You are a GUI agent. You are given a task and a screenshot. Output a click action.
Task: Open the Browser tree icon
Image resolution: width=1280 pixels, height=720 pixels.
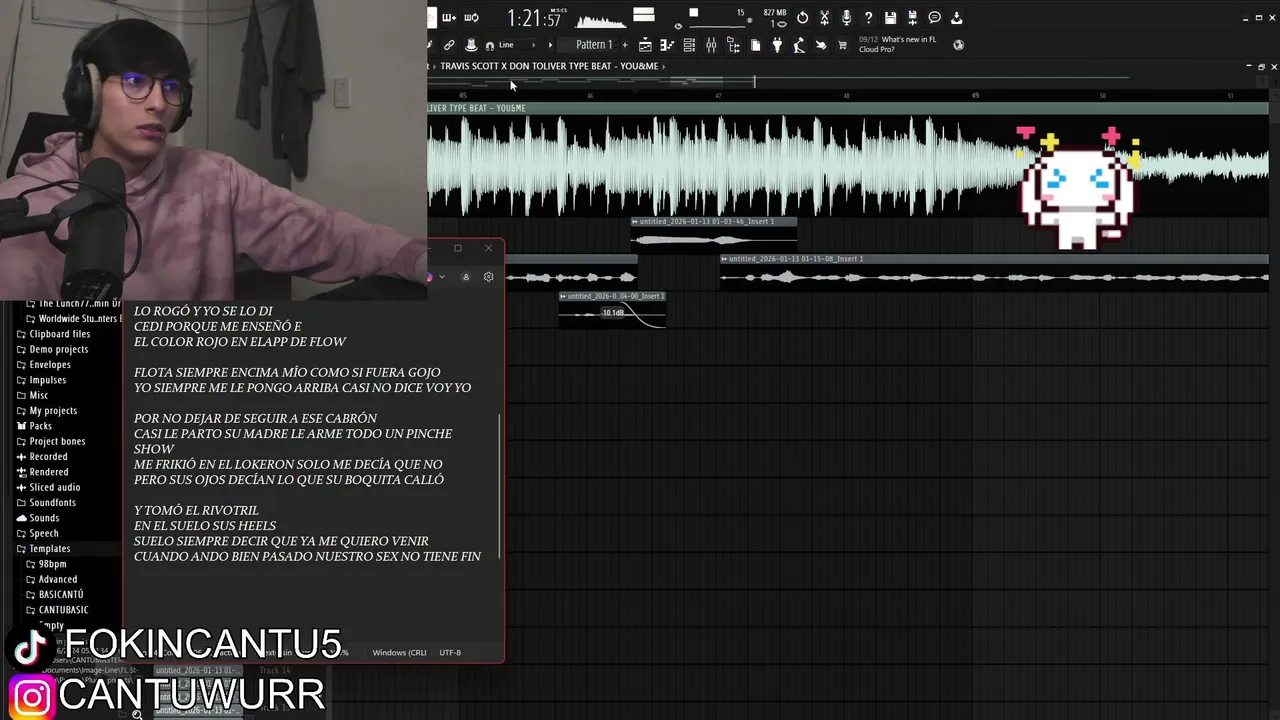coord(733,45)
